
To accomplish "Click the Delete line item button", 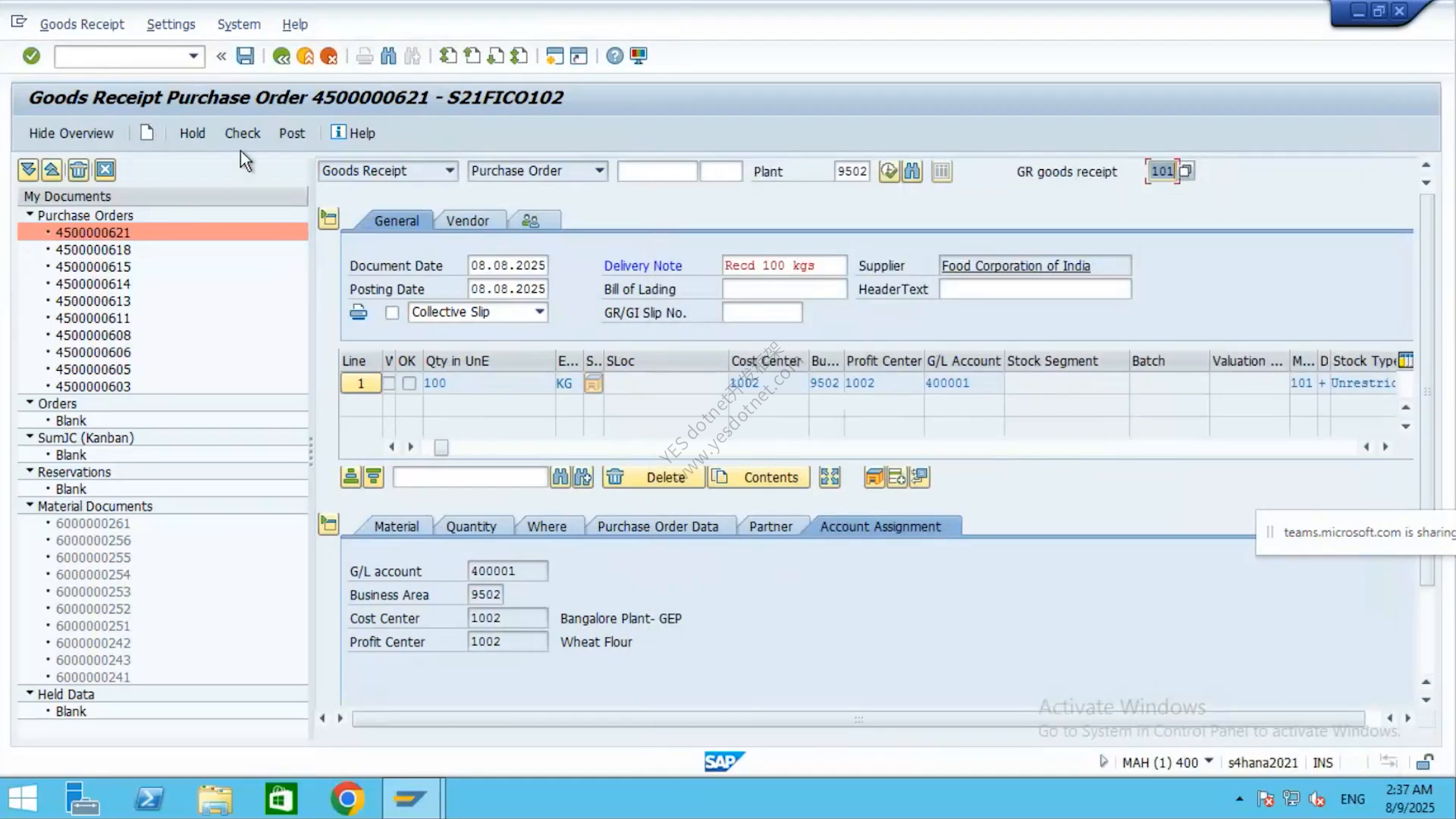I will click(x=653, y=477).
